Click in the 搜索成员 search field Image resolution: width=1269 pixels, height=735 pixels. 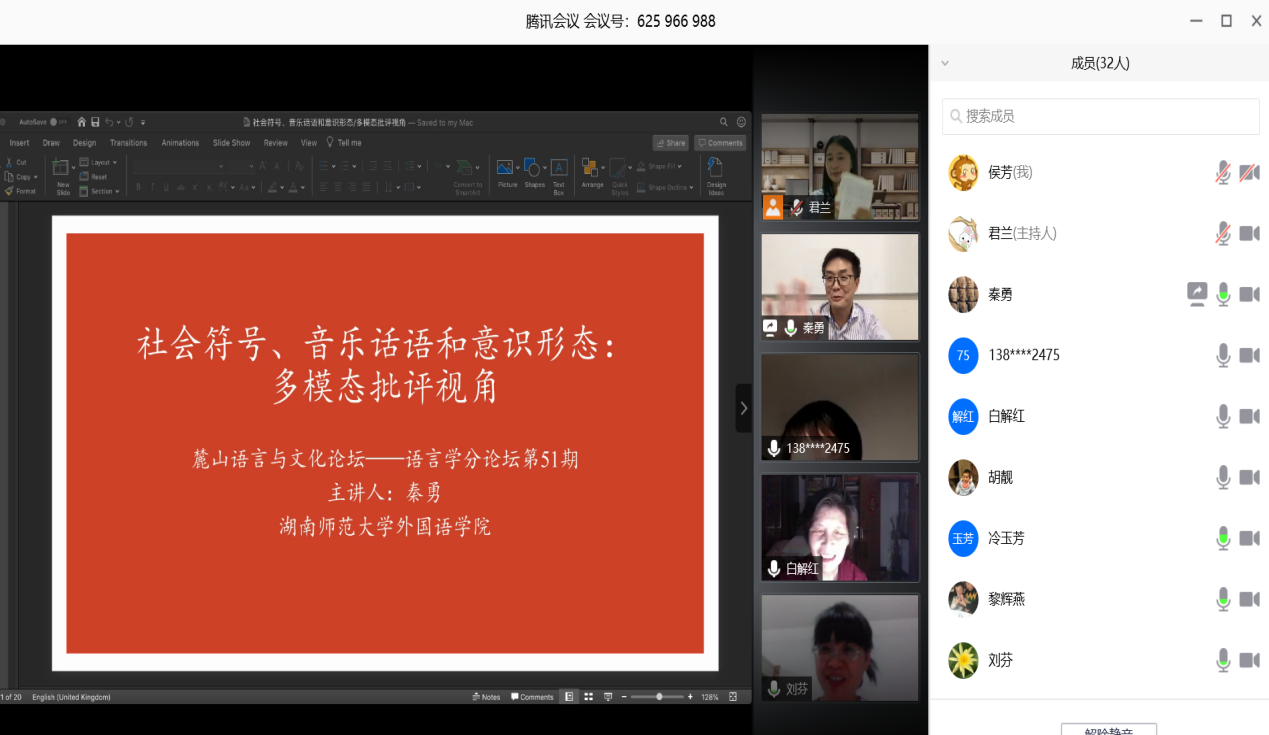point(1100,116)
